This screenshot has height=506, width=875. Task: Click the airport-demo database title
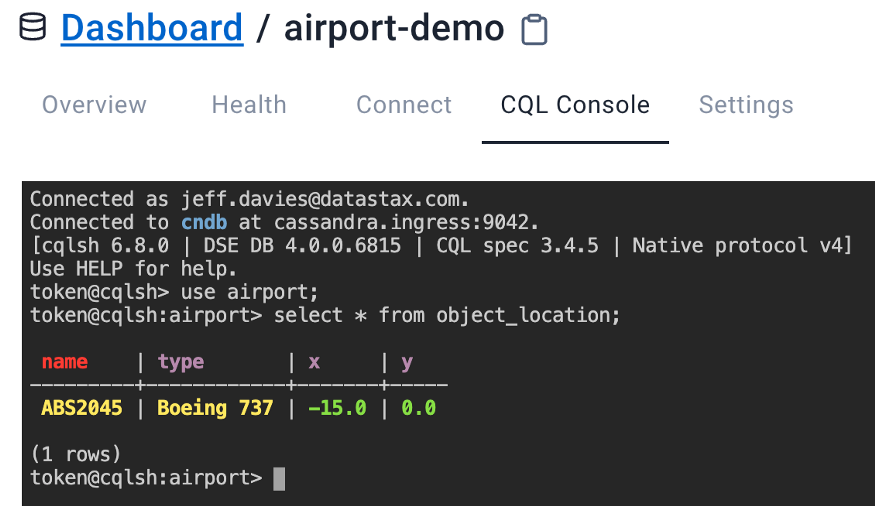pos(394,27)
